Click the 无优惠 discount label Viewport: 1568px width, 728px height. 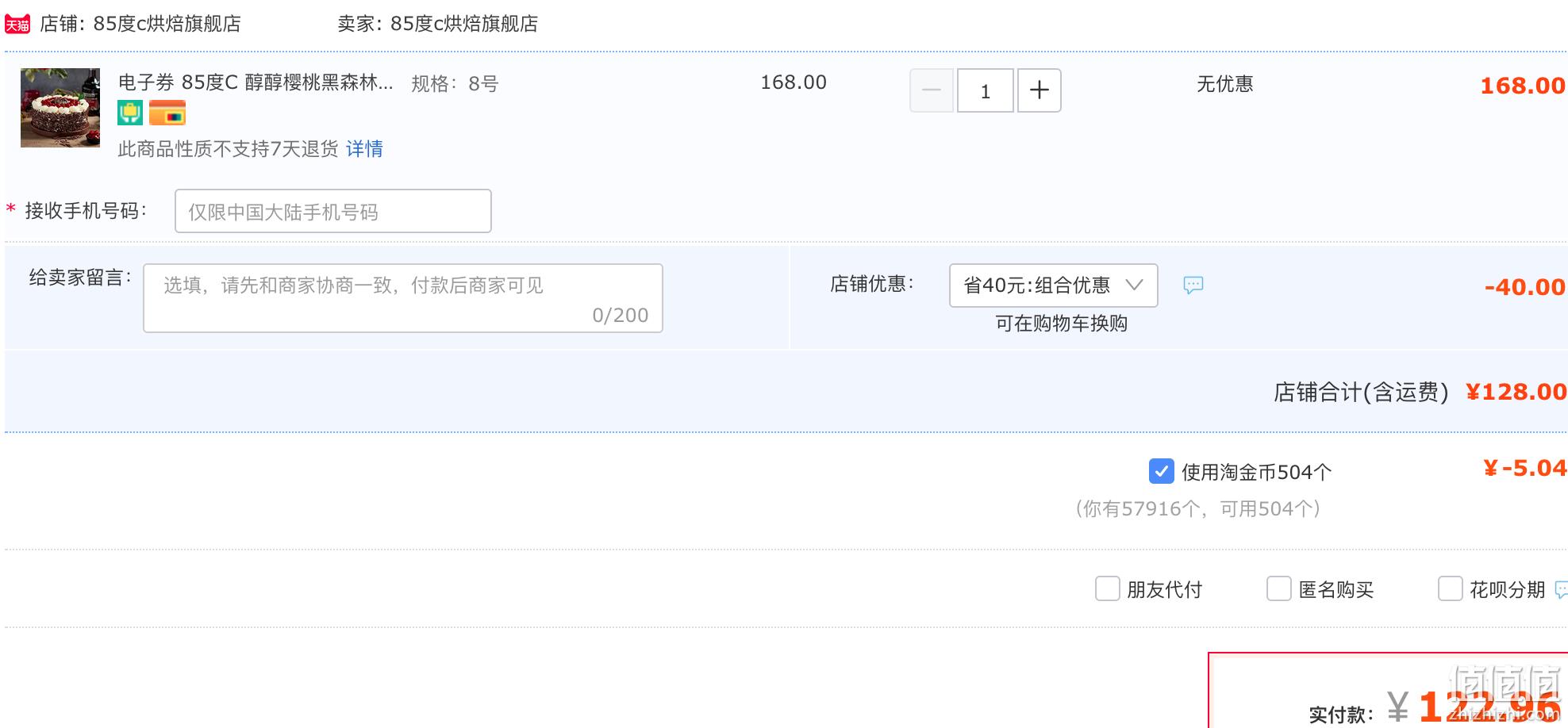(x=1225, y=84)
